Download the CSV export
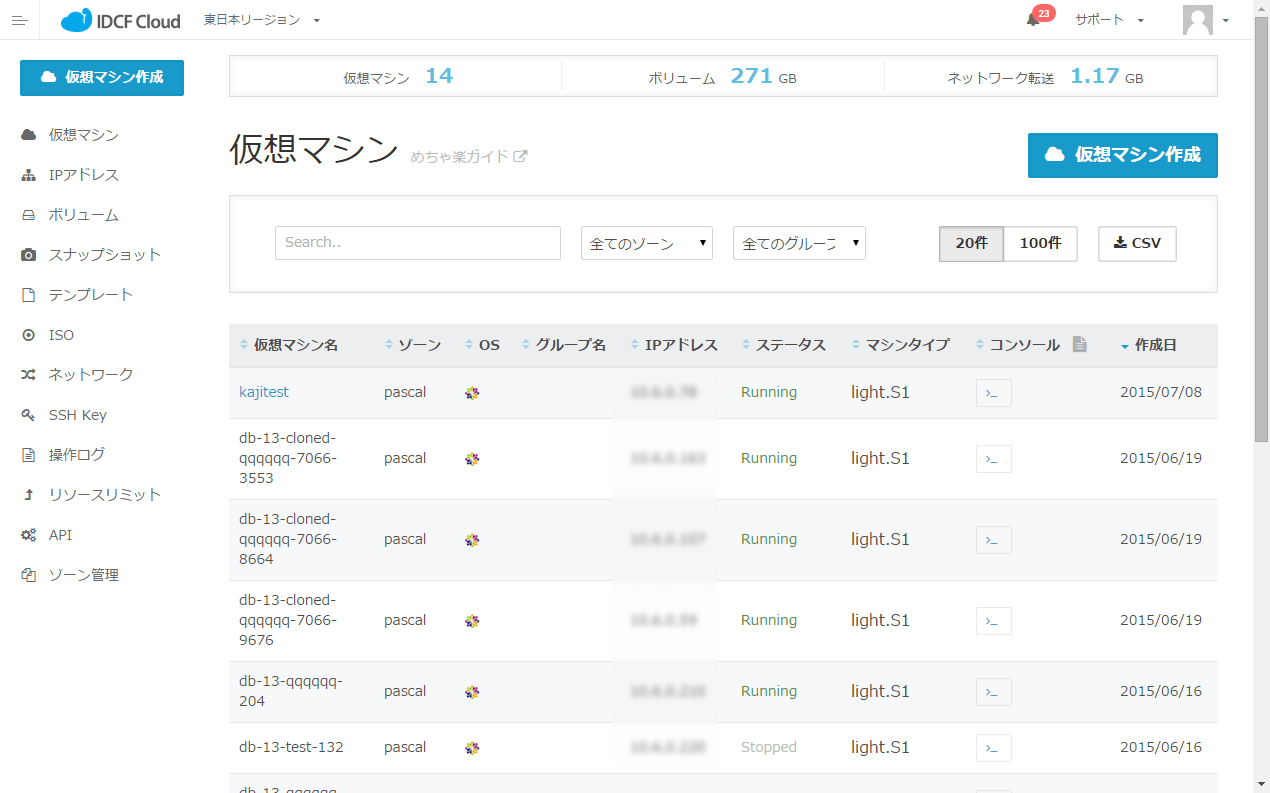Image resolution: width=1270 pixels, height=793 pixels. click(x=1137, y=243)
